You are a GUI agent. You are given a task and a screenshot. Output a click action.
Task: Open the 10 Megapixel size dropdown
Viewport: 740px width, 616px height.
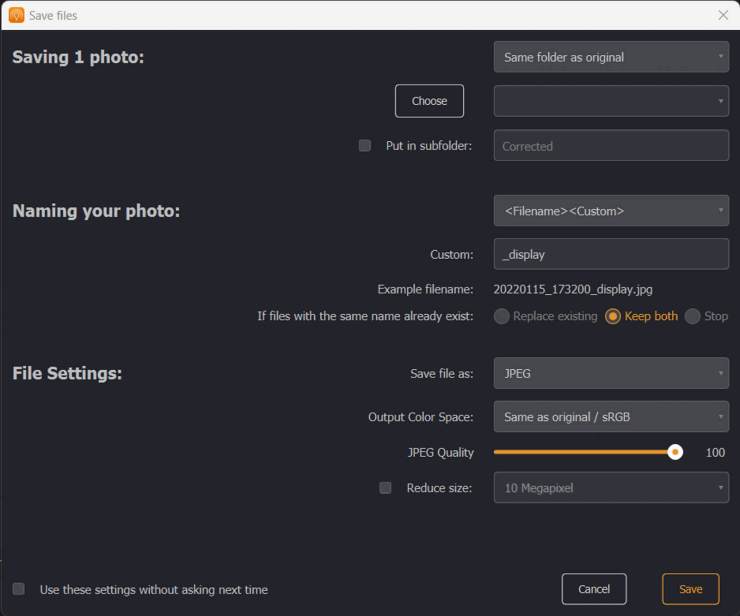click(611, 487)
